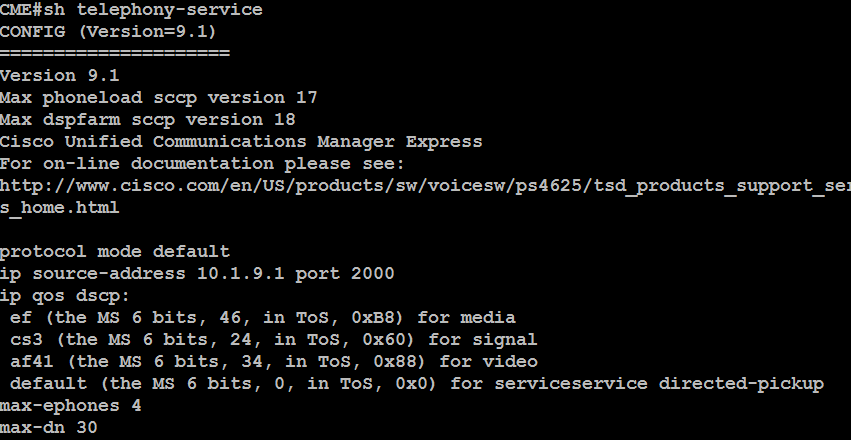The width and height of the screenshot is (851, 440).
Task: Click the Cisco documentation URL
Action: [425, 186]
